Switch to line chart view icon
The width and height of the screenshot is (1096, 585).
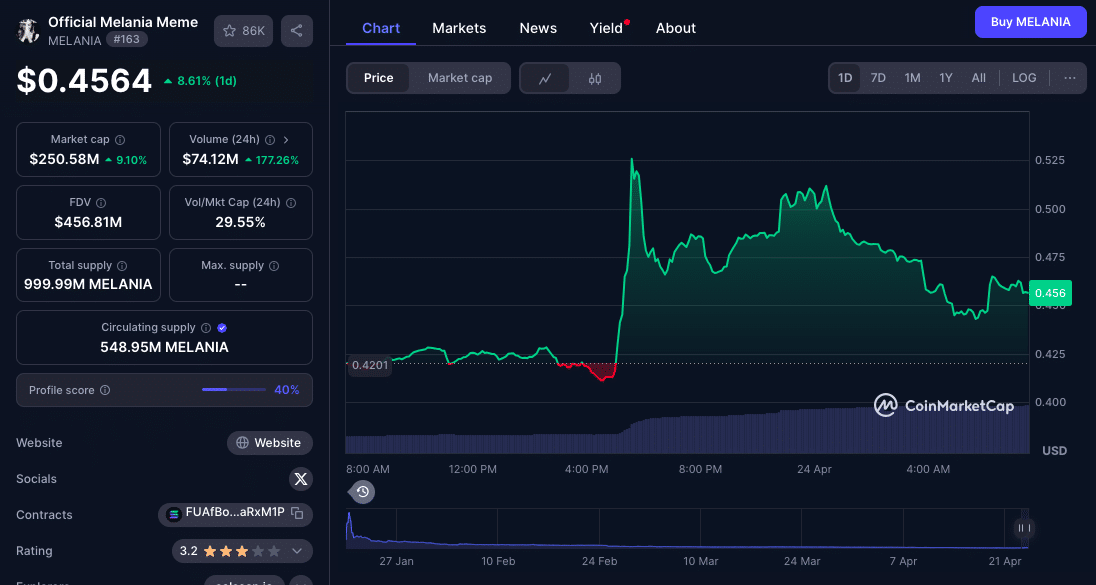coord(545,78)
